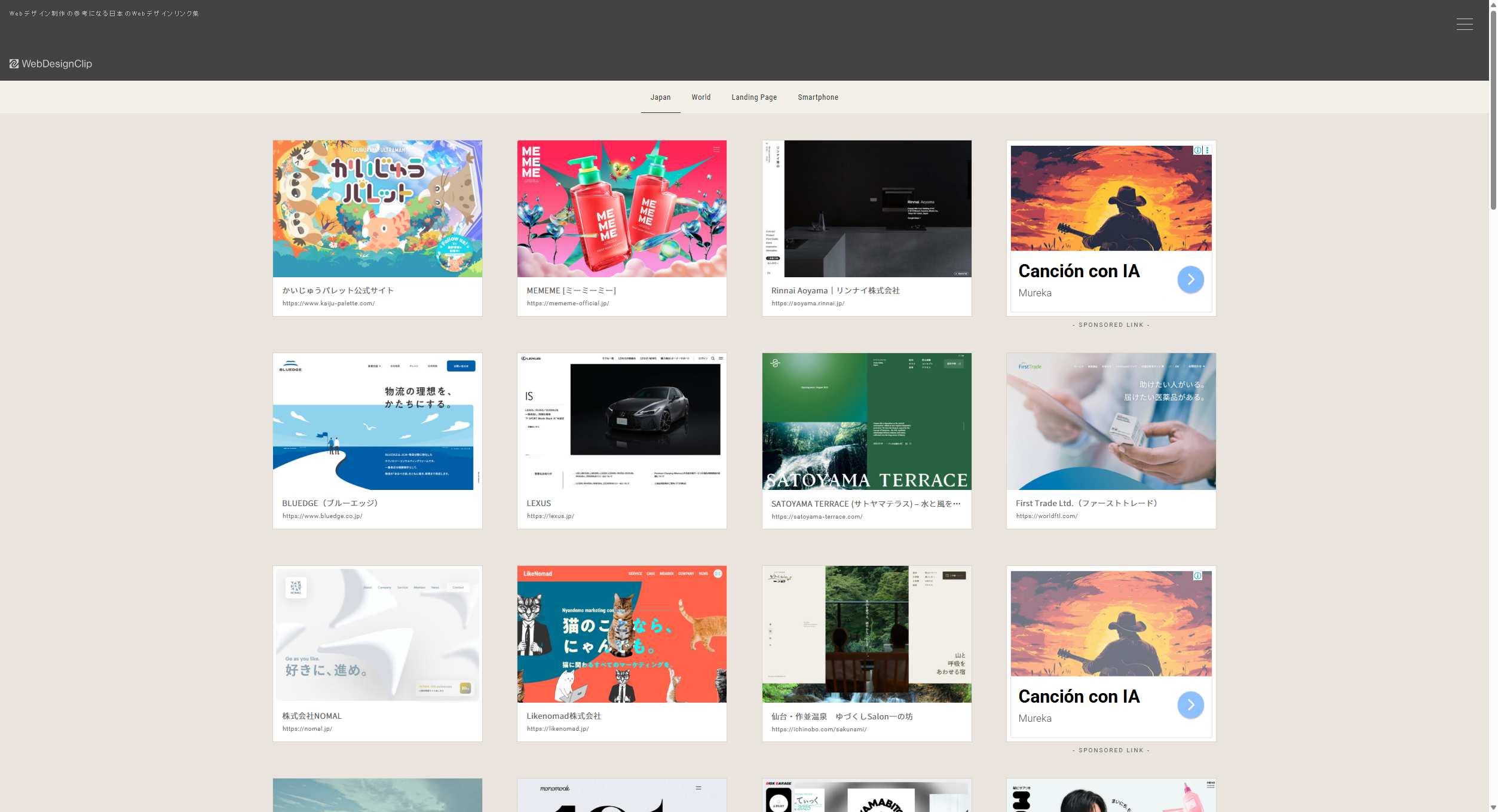The width and height of the screenshot is (1498, 812).
Task: Click the https://lexus.jp/ URL
Action: [550, 516]
